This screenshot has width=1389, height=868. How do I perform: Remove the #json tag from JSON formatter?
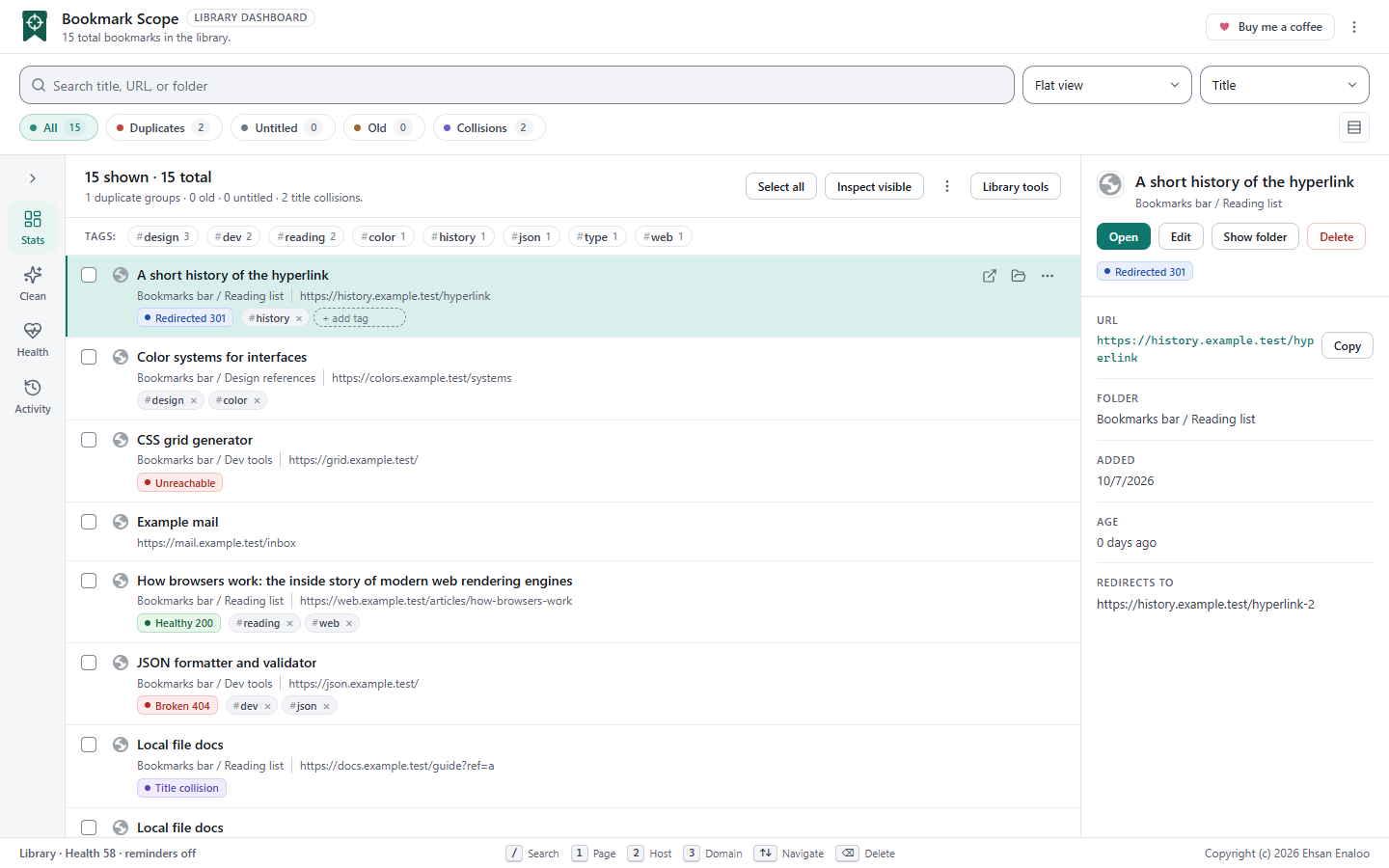tap(327, 707)
